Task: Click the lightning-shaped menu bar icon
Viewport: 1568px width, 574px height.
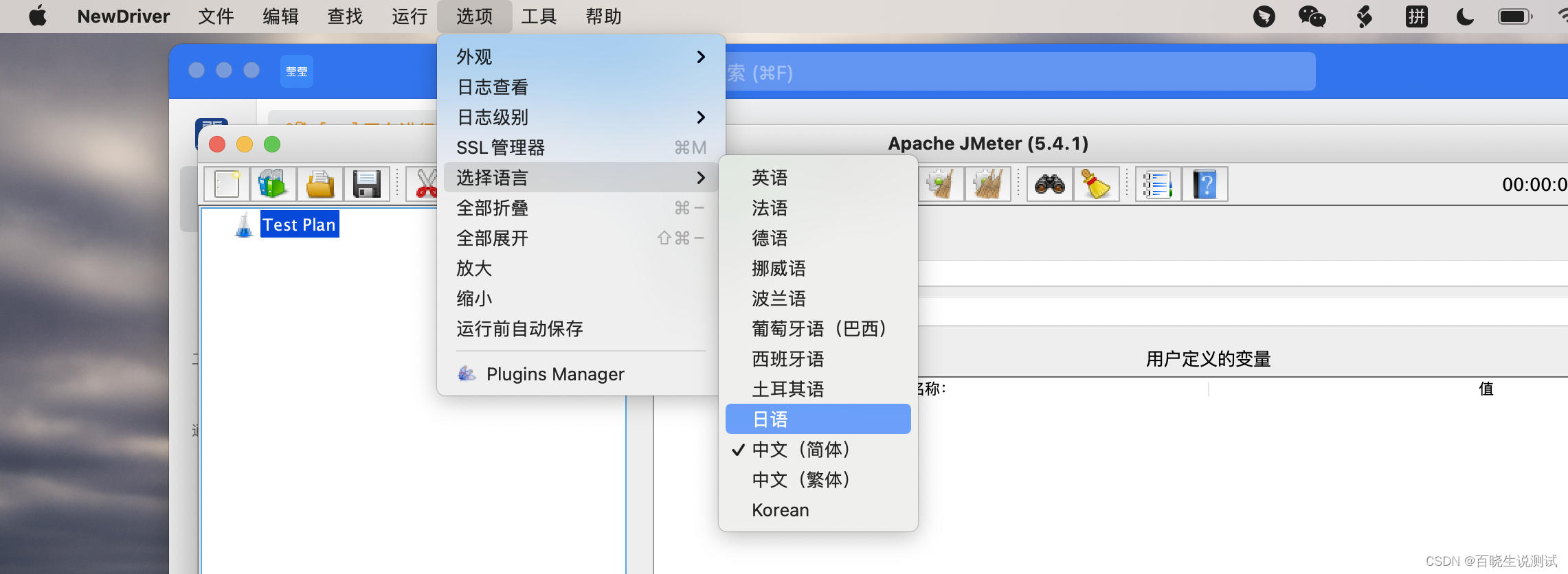Action: [x=1365, y=16]
